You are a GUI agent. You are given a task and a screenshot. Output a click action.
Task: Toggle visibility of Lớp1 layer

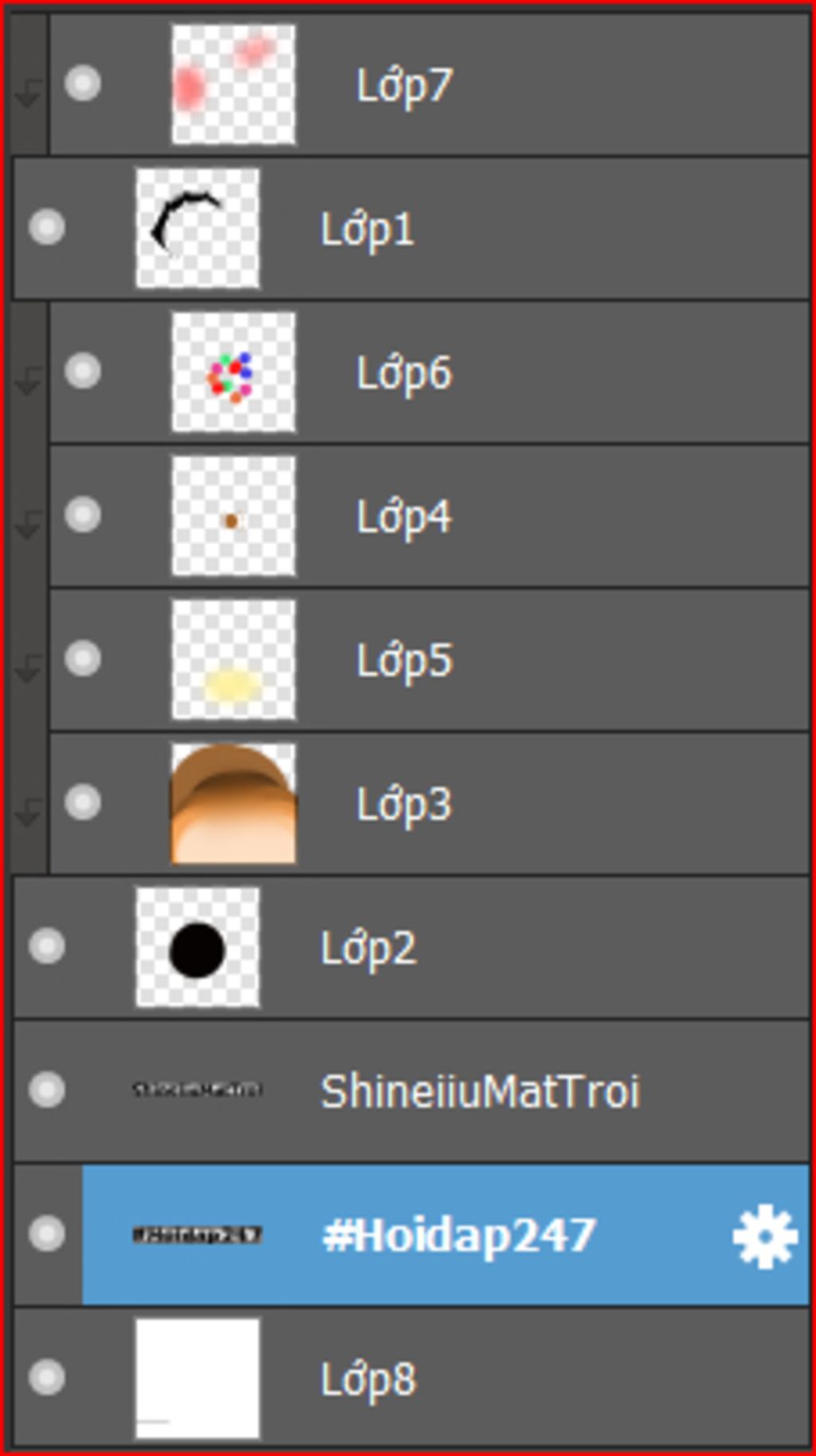click(x=46, y=227)
